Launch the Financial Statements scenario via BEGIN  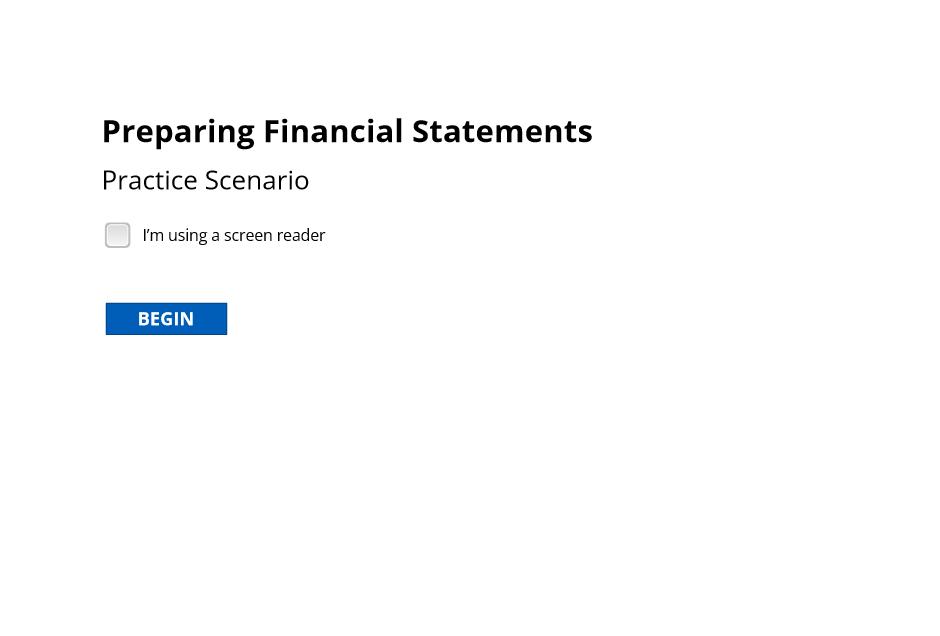click(x=166, y=319)
